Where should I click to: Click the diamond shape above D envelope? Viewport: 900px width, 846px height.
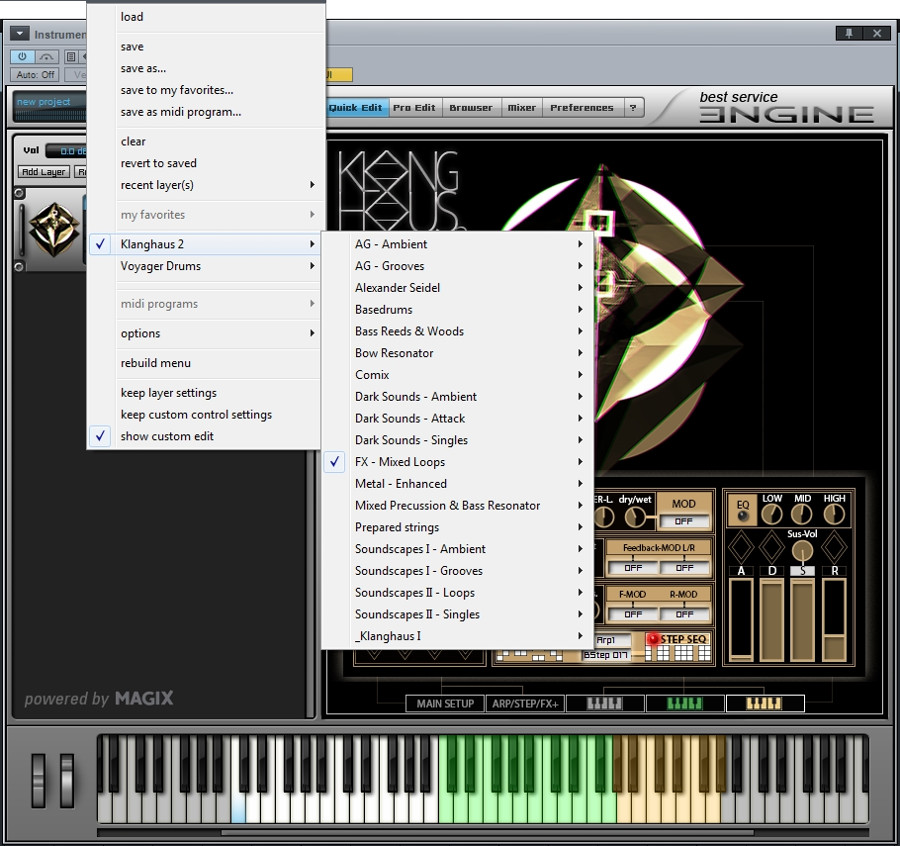(x=772, y=548)
